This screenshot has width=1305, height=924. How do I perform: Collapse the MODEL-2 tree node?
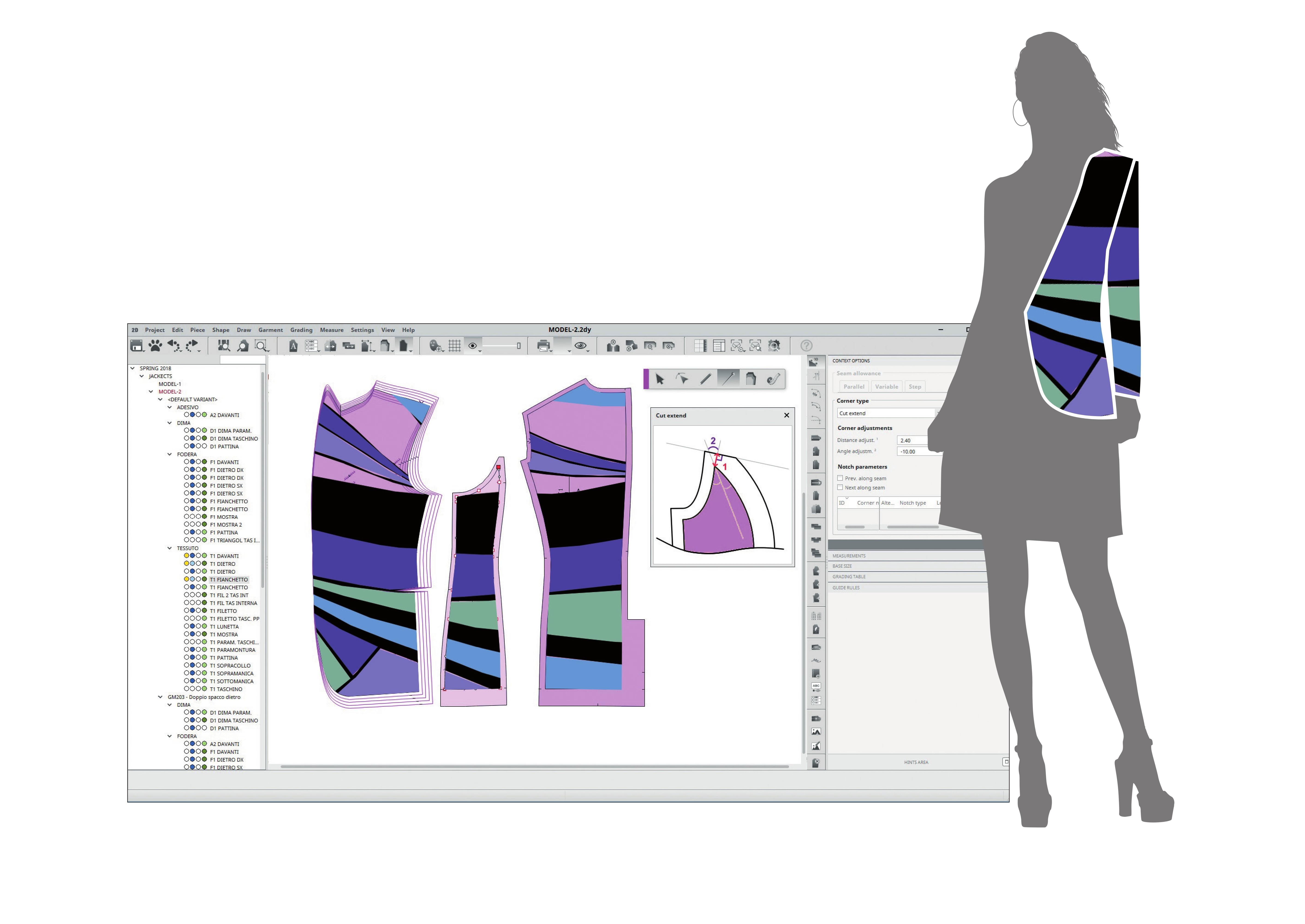pyautogui.click(x=151, y=391)
